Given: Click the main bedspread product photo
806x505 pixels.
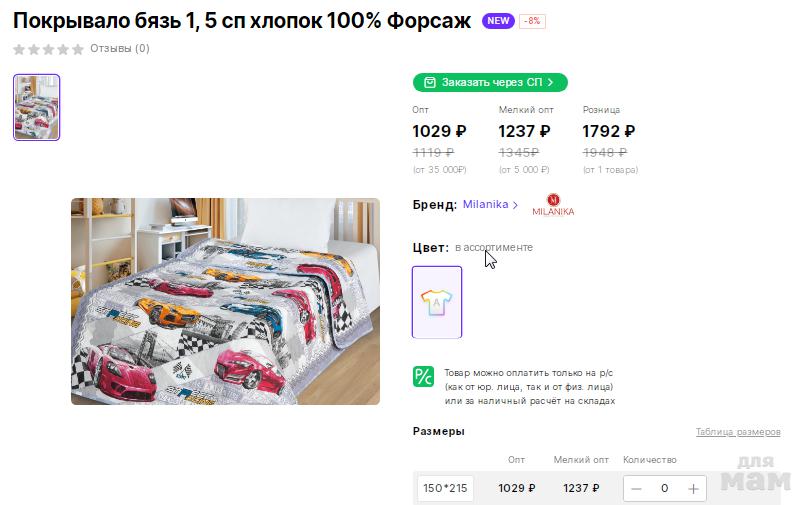Looking at the screenshot, I should click(225, 301).
